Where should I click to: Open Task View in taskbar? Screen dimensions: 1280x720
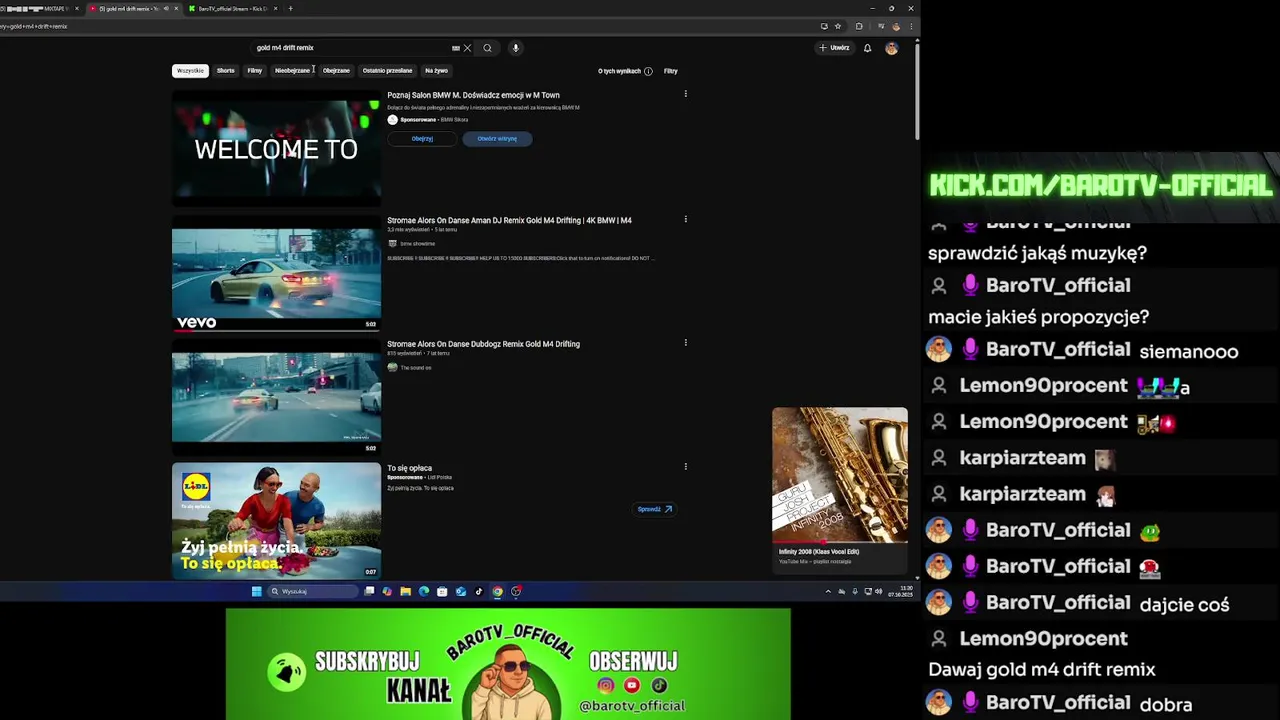coord(369,591)
